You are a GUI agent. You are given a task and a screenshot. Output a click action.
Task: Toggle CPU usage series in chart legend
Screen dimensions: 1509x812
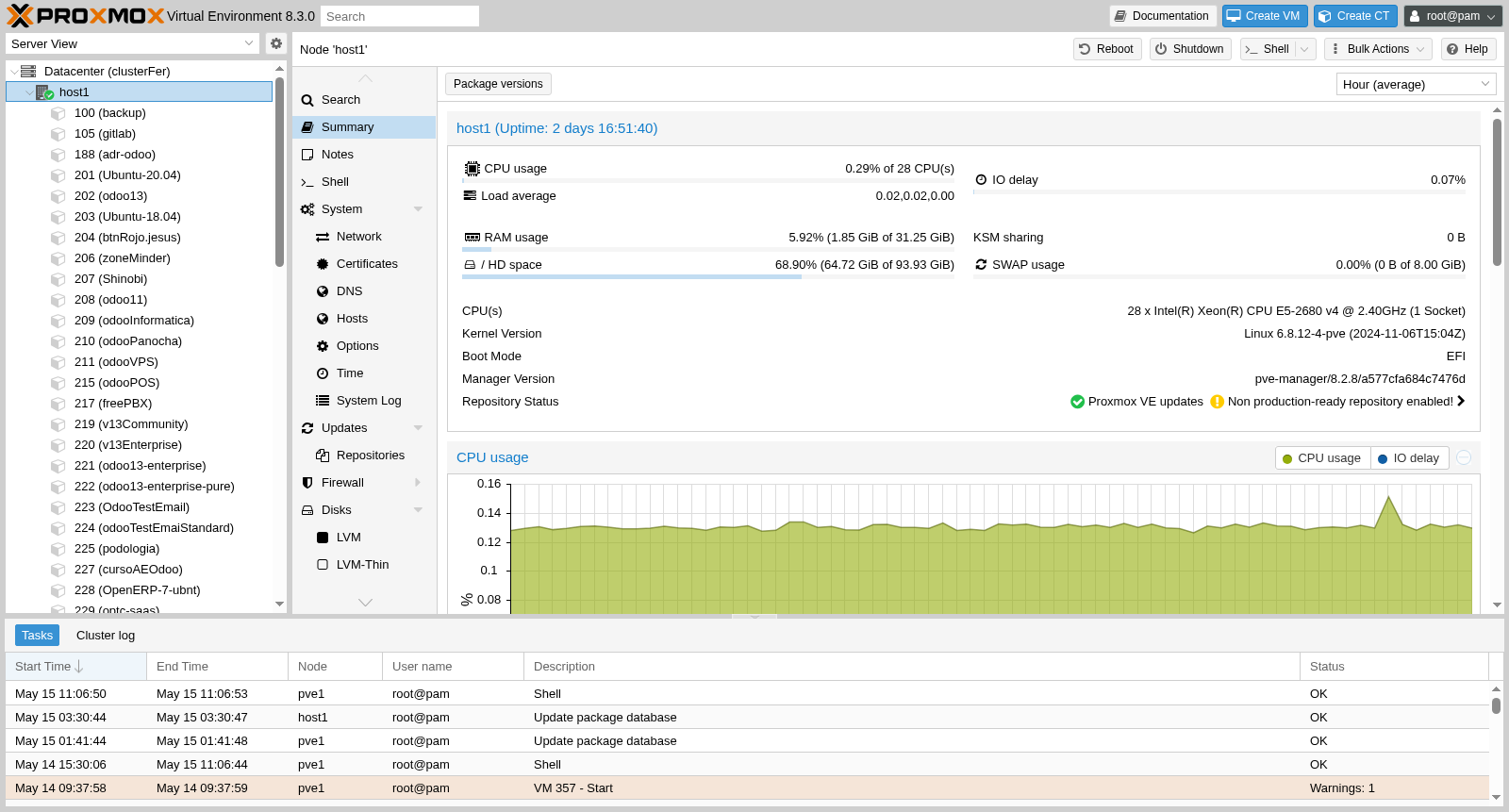click(1322, 458)
